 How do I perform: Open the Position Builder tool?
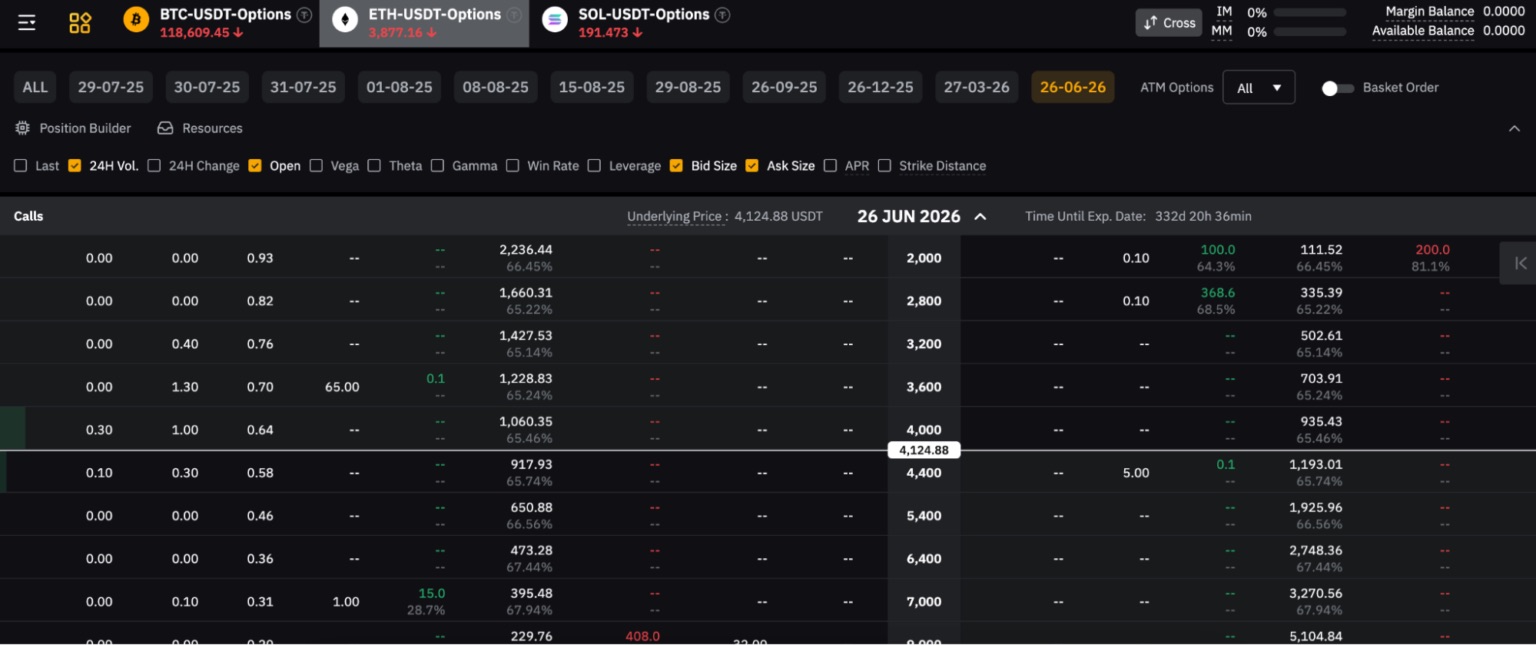click(x=72, y=128)
